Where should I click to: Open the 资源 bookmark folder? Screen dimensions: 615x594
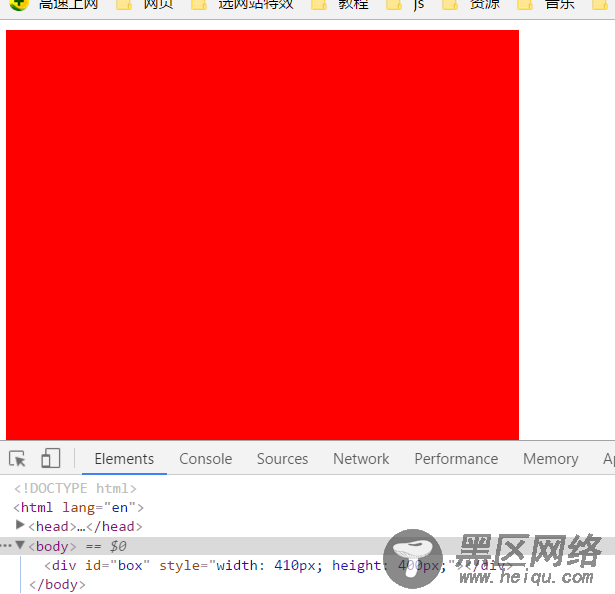click(471, 5)
